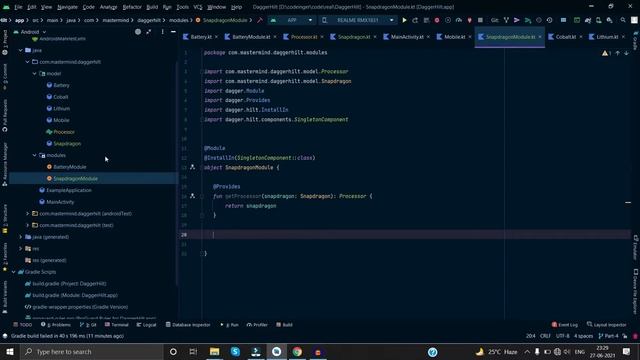Open the SDK Manager icon in toolbar
This screenshot has width=640, height=360.
tap(609, 20)
